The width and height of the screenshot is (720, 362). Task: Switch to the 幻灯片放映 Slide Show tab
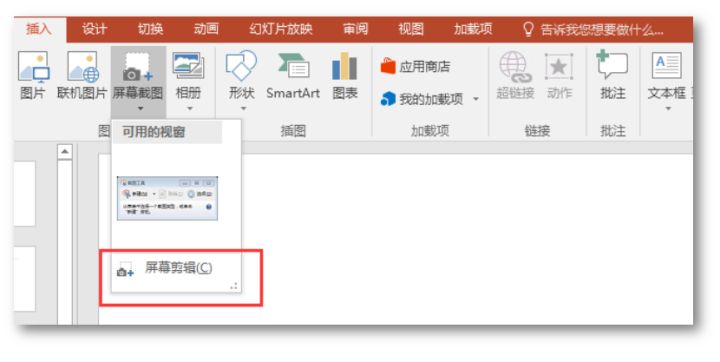(x=281, y=30)
